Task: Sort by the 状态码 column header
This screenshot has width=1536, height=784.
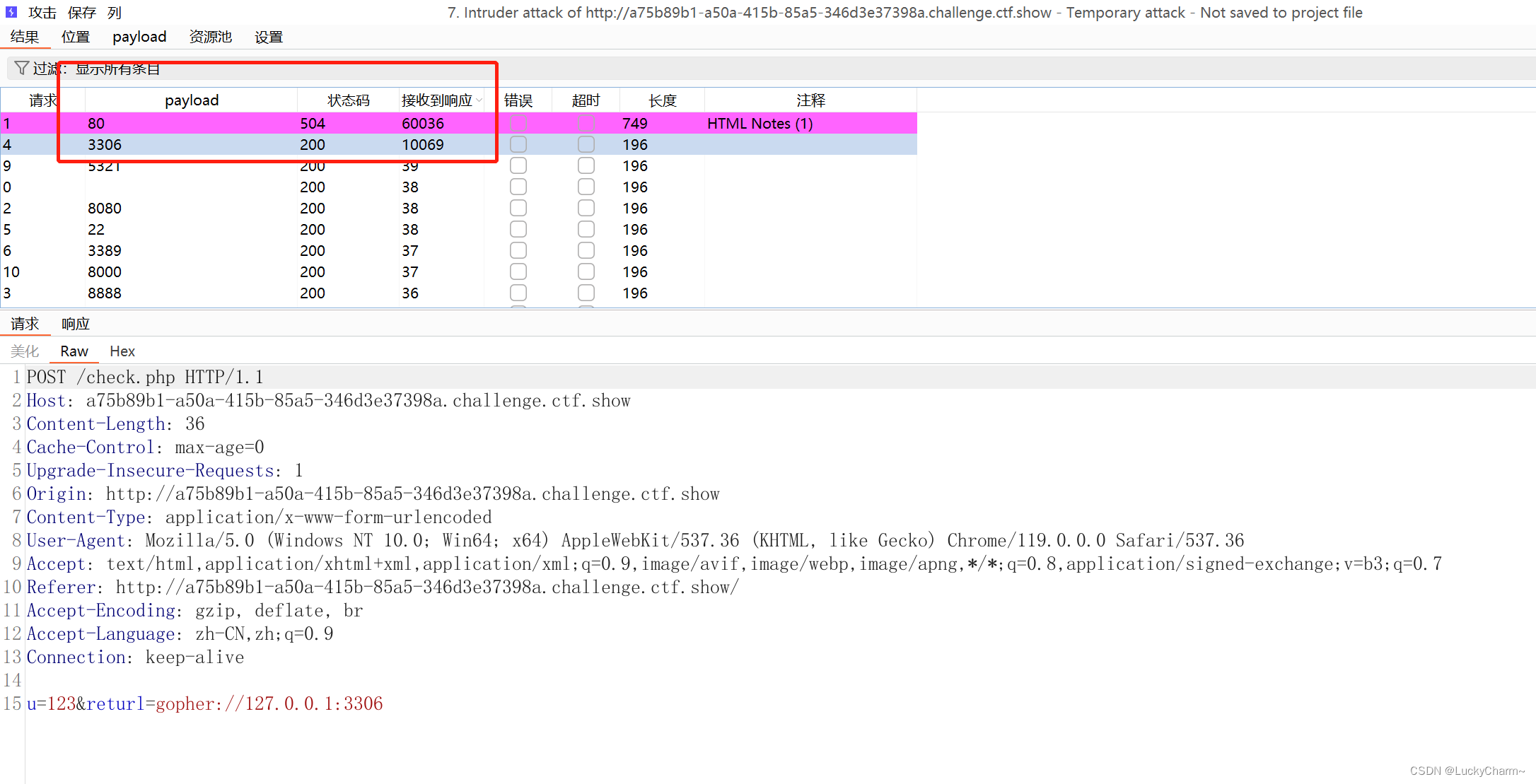Action: coord(348,100)
